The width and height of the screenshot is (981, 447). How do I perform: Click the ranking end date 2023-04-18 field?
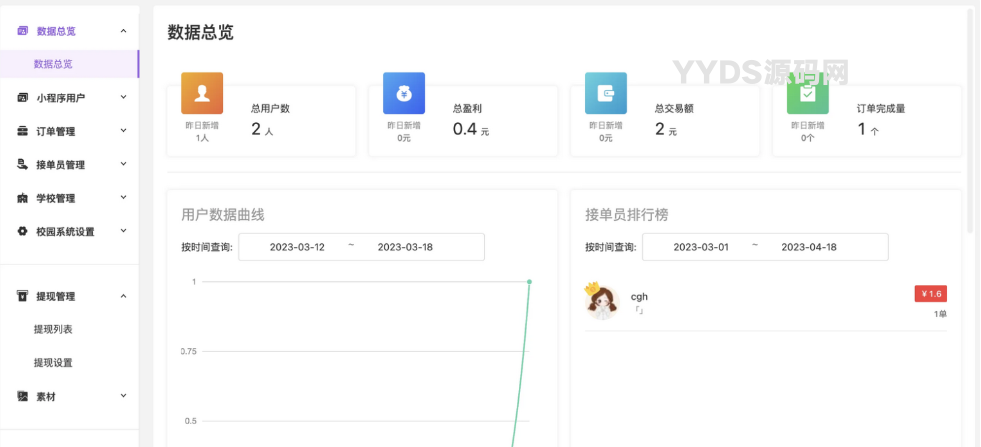coord(808,247)
